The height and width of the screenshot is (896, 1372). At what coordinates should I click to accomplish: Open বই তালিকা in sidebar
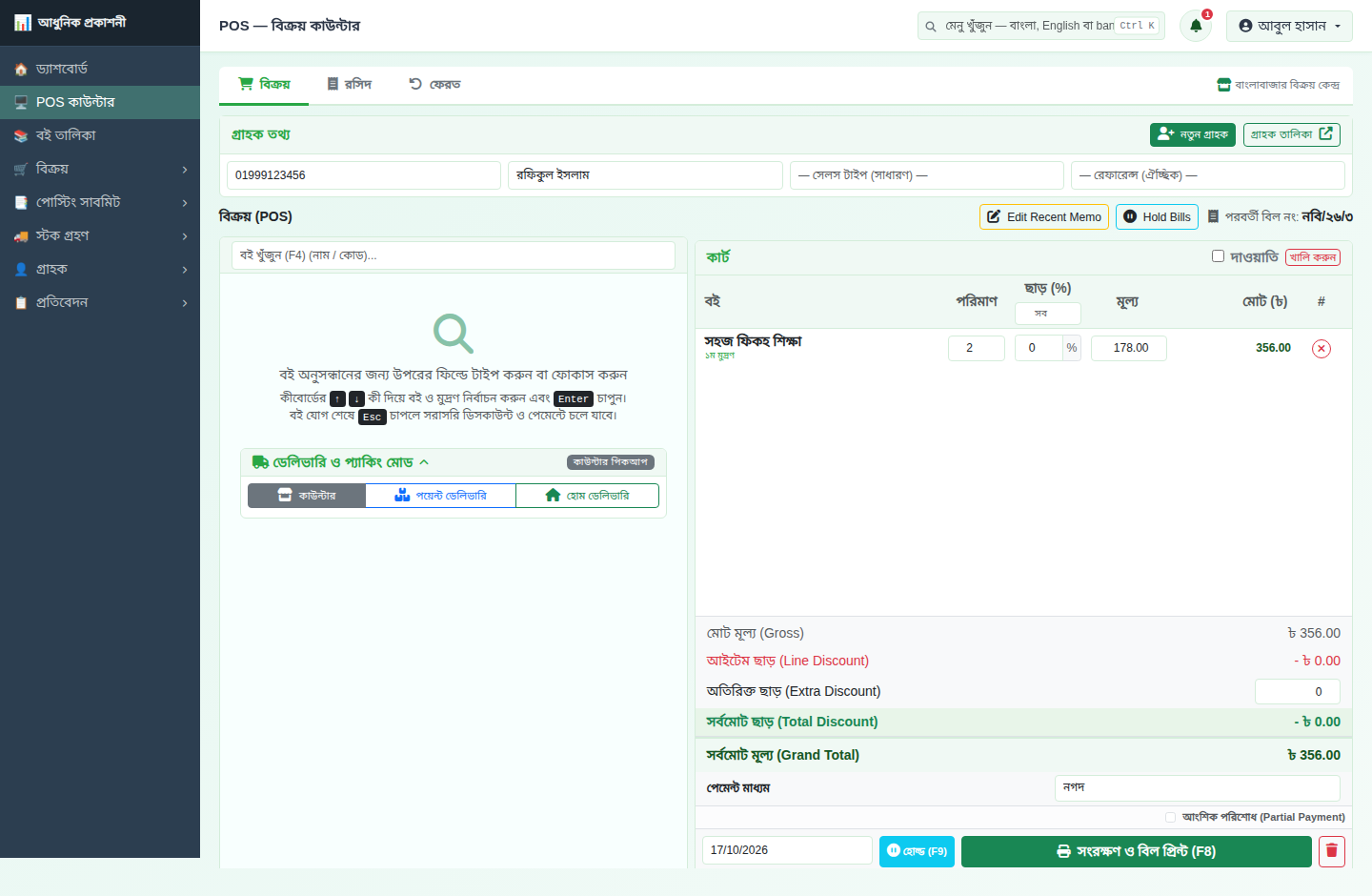point(100,135)
